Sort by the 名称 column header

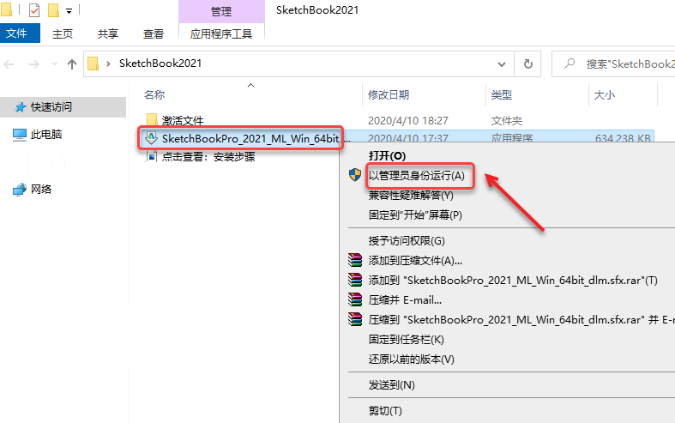coord(154,95)
